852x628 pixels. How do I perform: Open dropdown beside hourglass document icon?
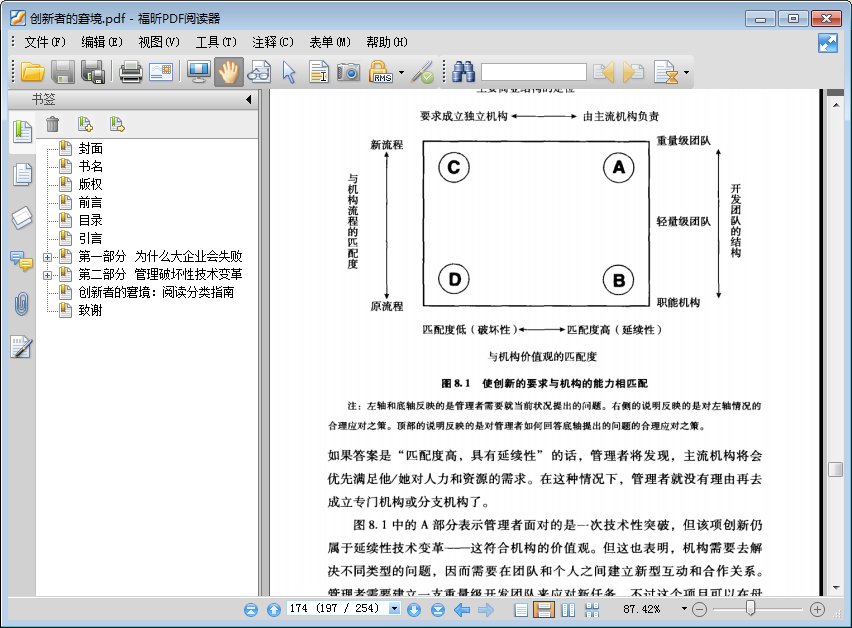coord(686,72)
